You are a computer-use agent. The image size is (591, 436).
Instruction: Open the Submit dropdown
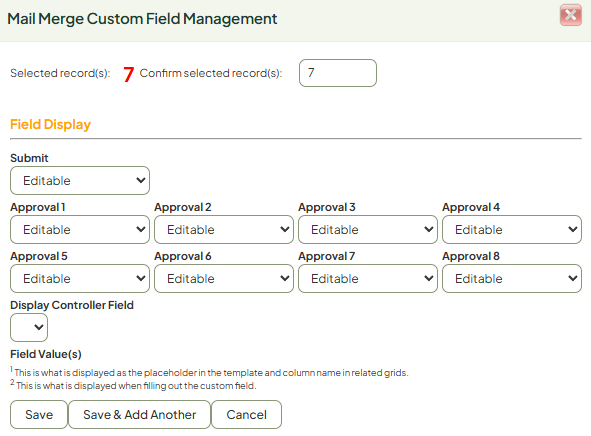coord(80,181)
